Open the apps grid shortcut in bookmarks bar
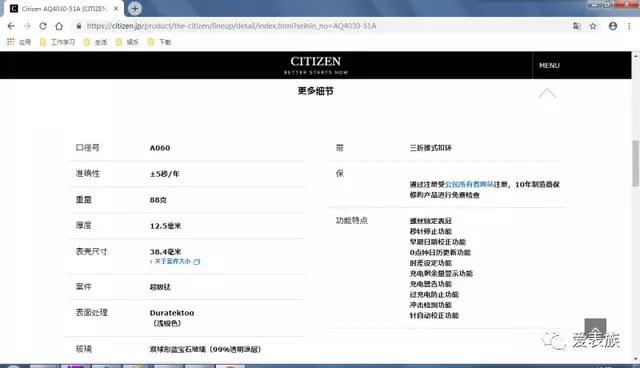Screen dimensions: 640x368 pyautogui.click(x=19, y=42)
